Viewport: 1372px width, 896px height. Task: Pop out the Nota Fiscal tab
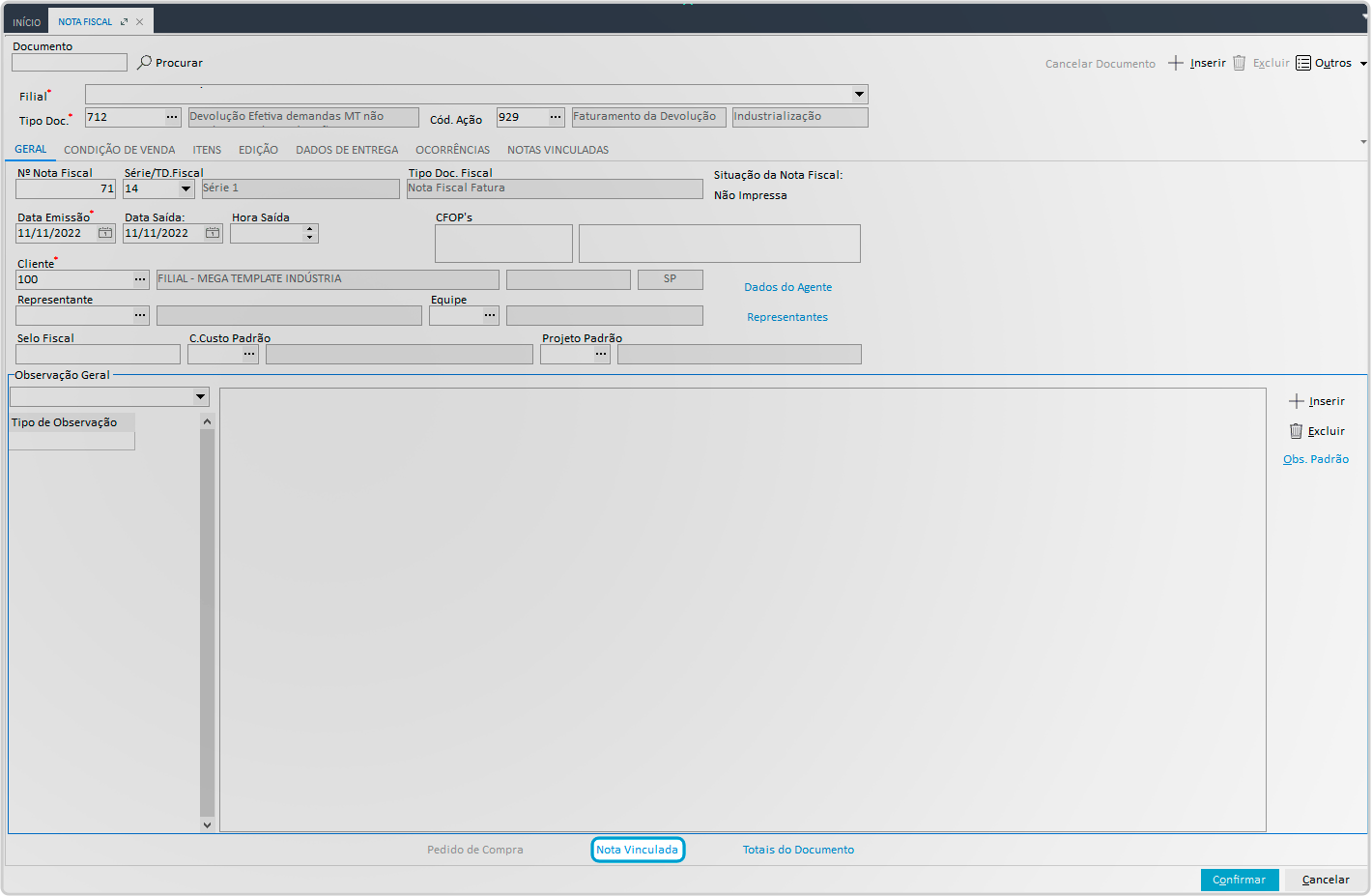(124, 21)
